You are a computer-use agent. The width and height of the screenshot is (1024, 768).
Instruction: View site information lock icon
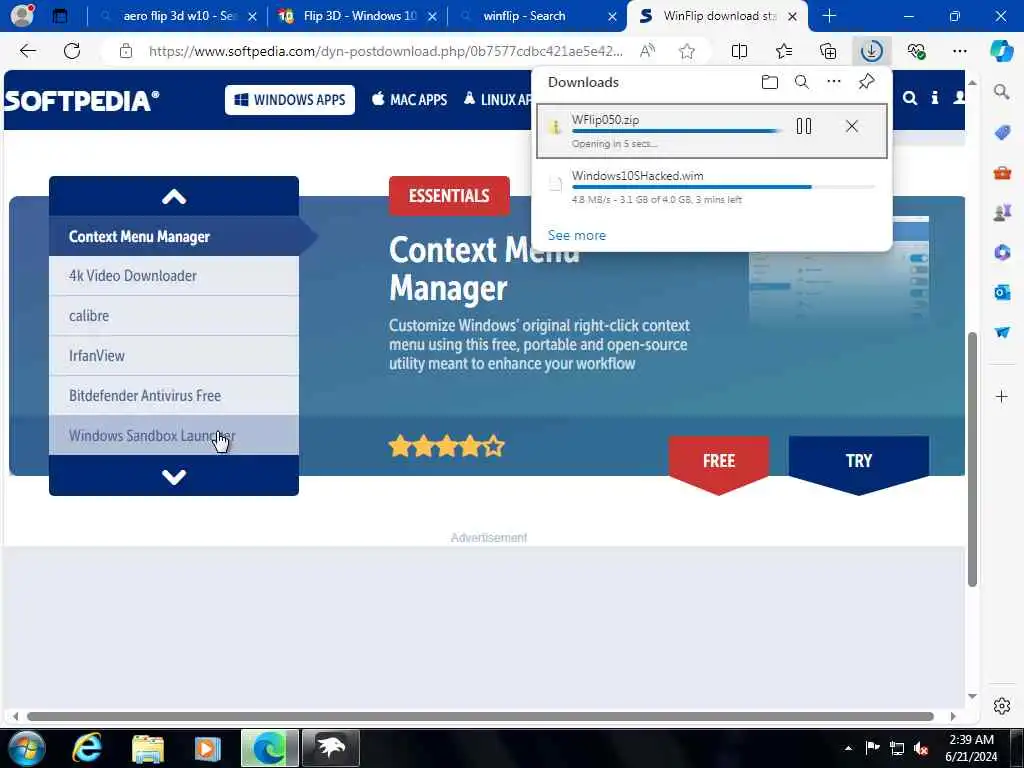[126, 51]
